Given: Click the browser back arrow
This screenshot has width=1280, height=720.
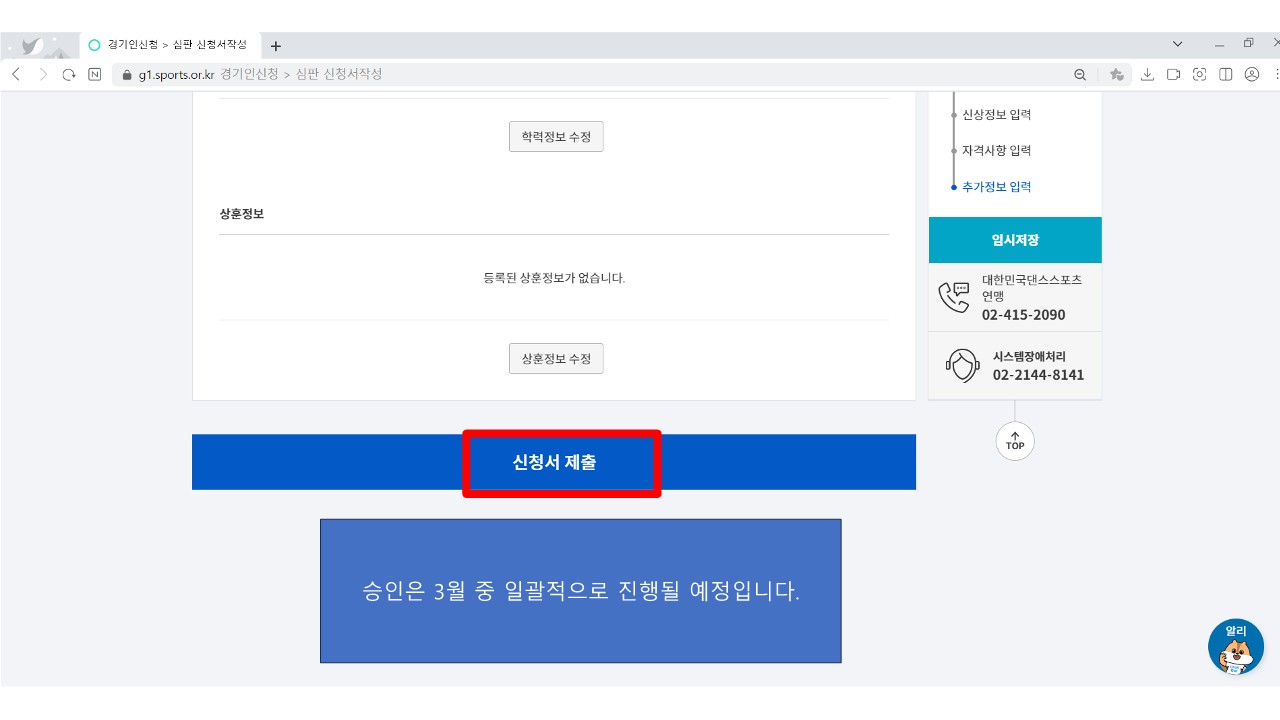Looking at the screenshot, I should (16, 75).
